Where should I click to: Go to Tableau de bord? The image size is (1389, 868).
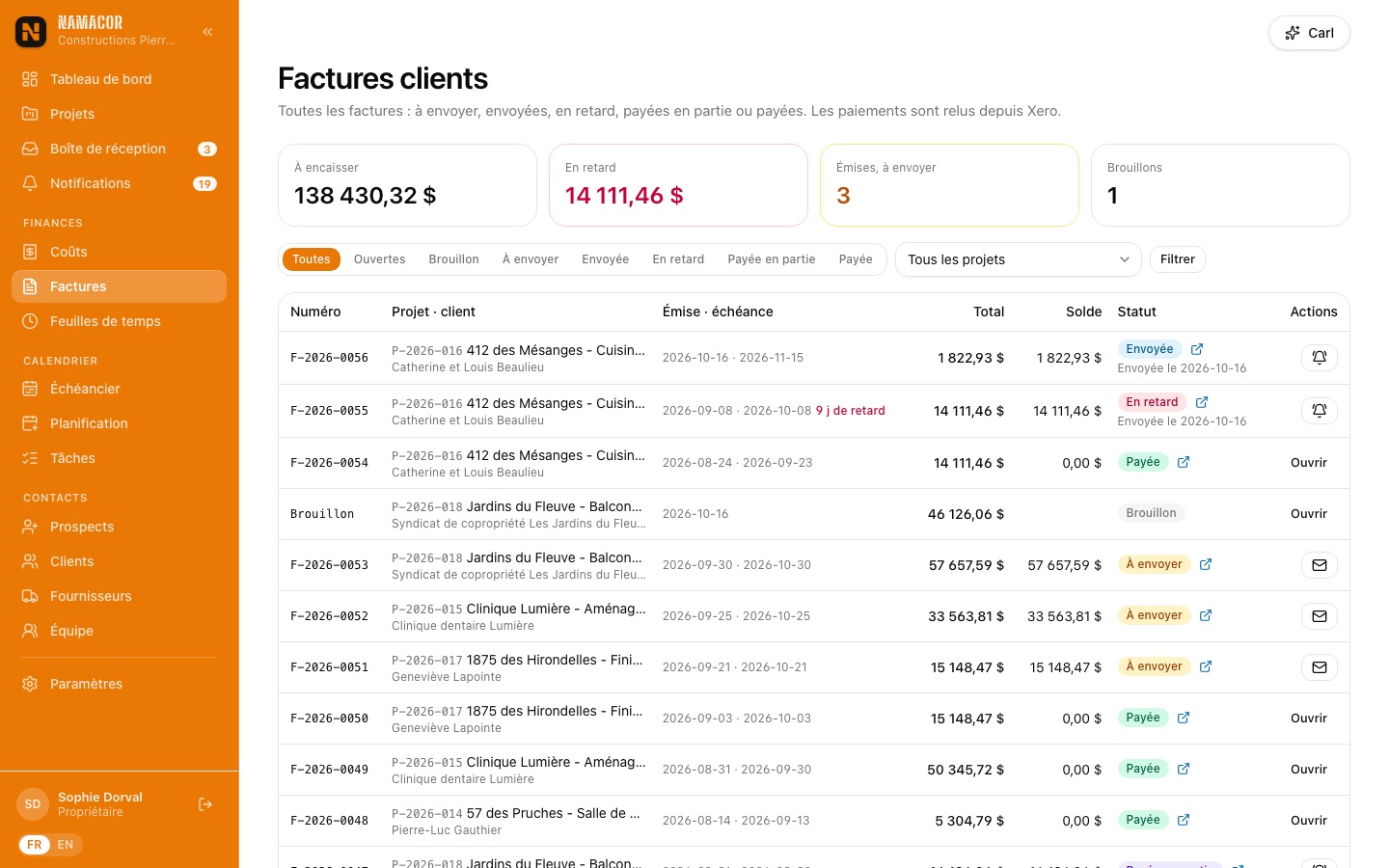(x=120, y=79)
